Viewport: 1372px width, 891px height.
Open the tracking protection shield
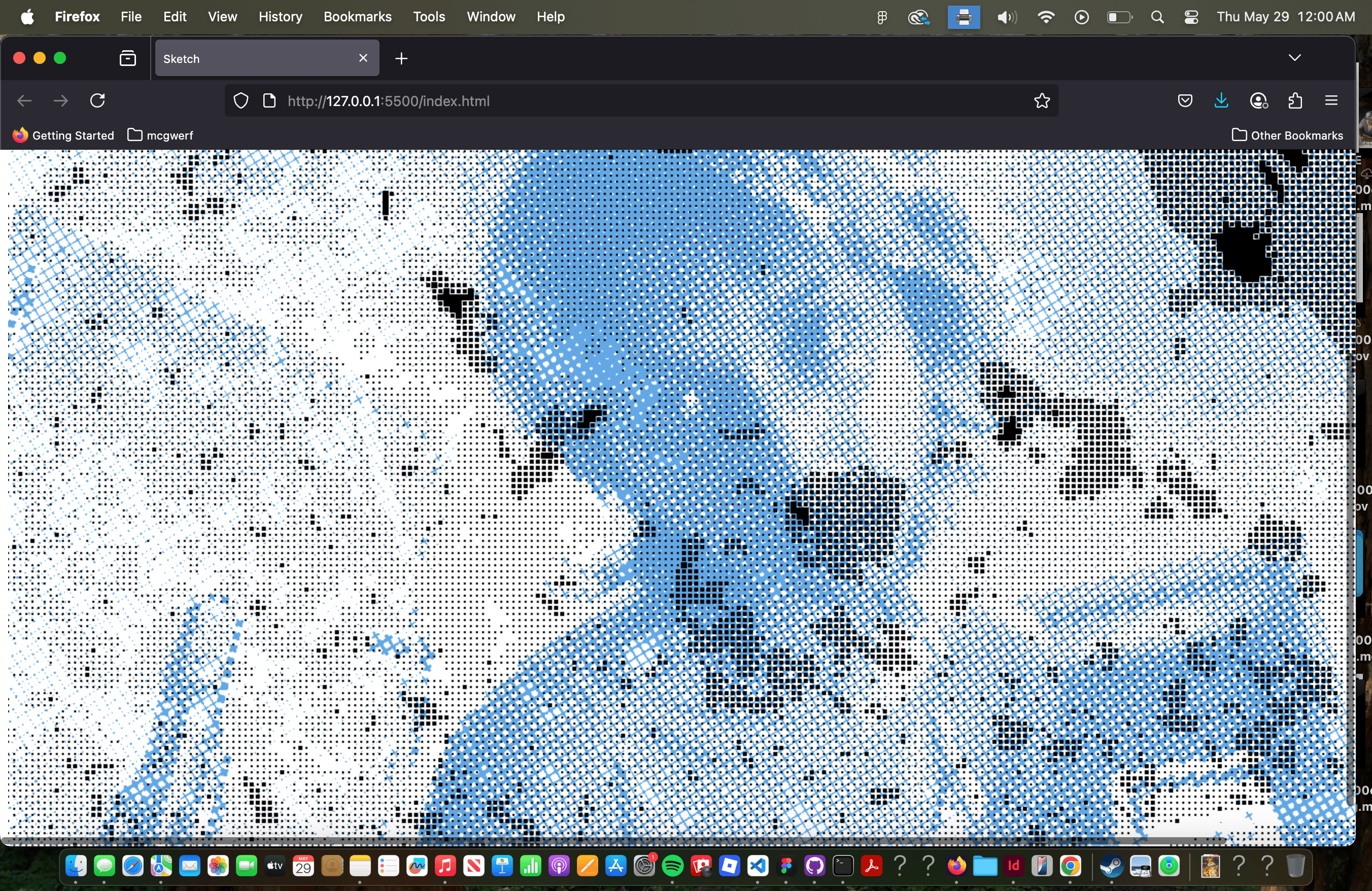coord(241,101)
